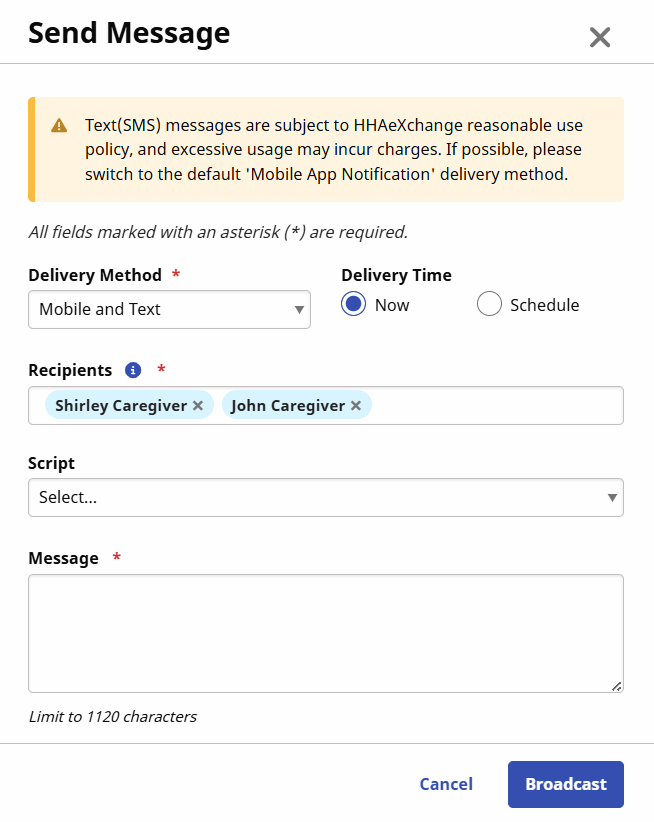Image resolution: width=654 pixels, height=822 pixels.
Task: Click the info icon beside Recipients
Action: [132, 370]
